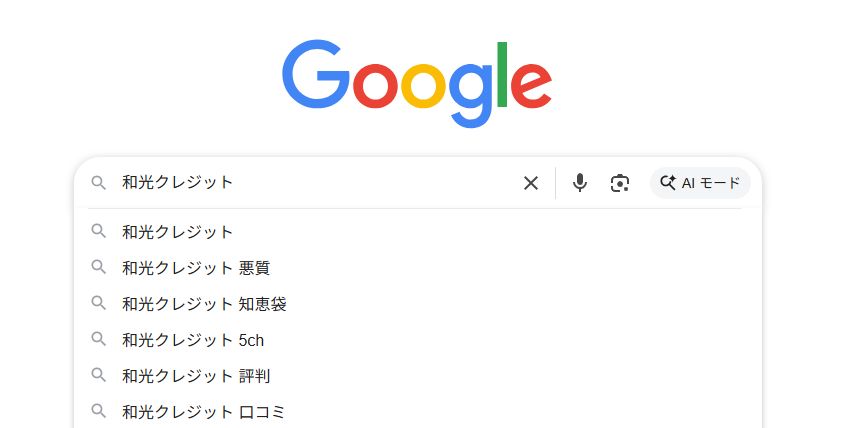The width and height of the screenshot is (844, 428).
Task: Clear the search text with X icon
Action: click(531, 183)
